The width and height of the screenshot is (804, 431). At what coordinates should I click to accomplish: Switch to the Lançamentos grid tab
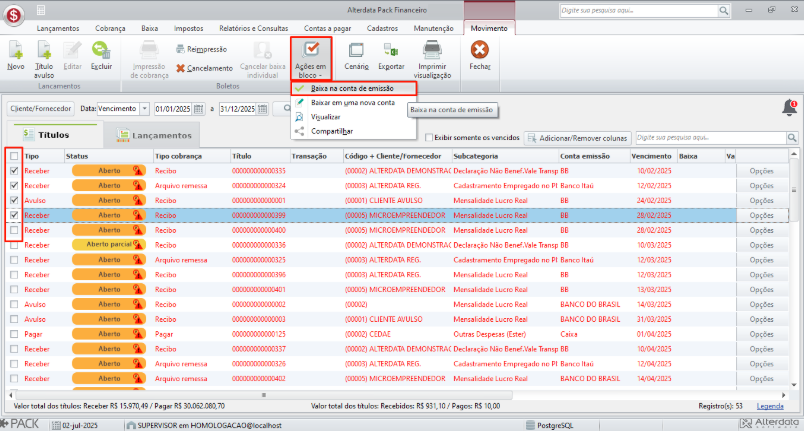(152, 135)
